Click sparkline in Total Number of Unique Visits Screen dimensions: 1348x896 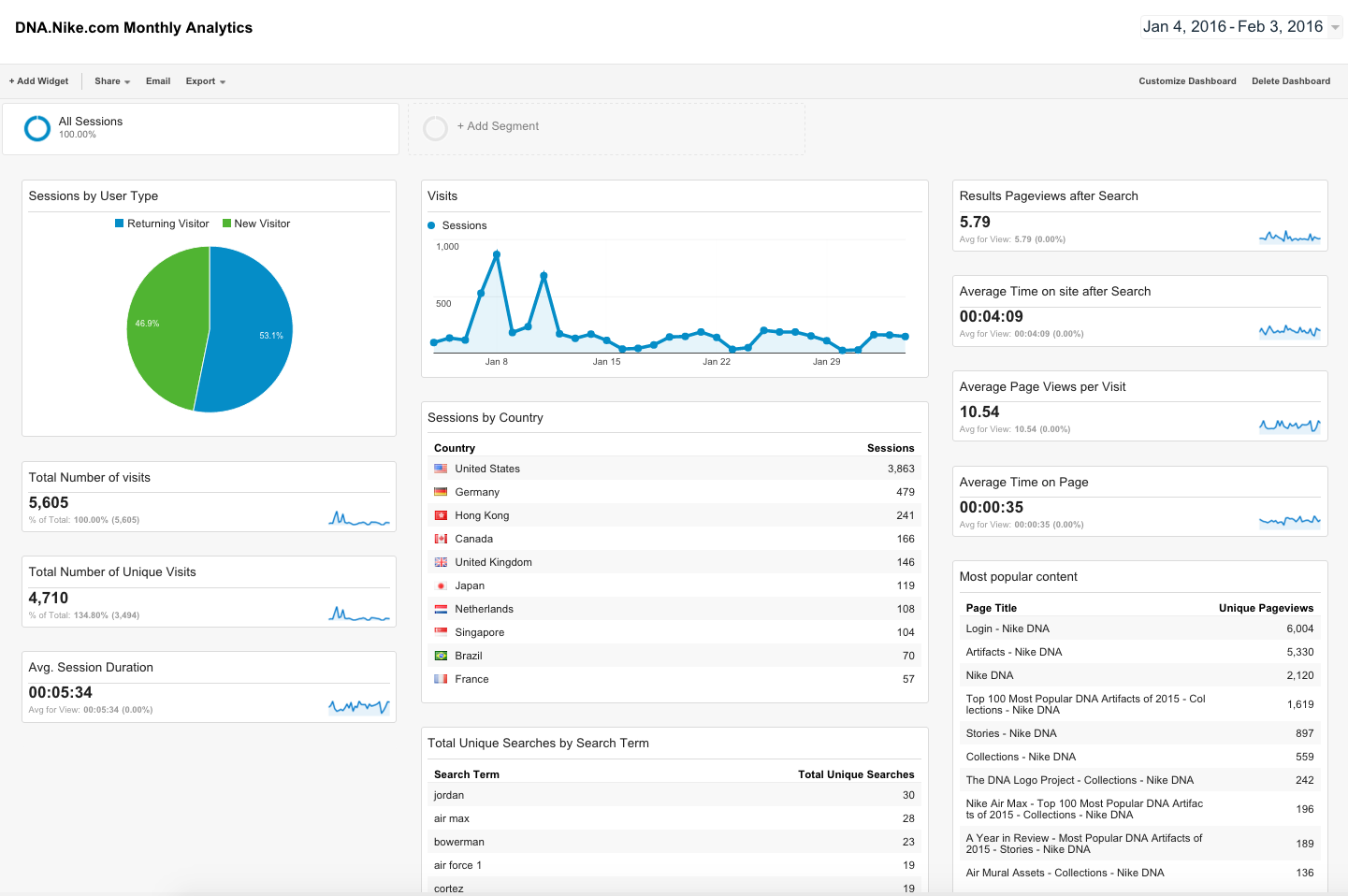[359, 614]
